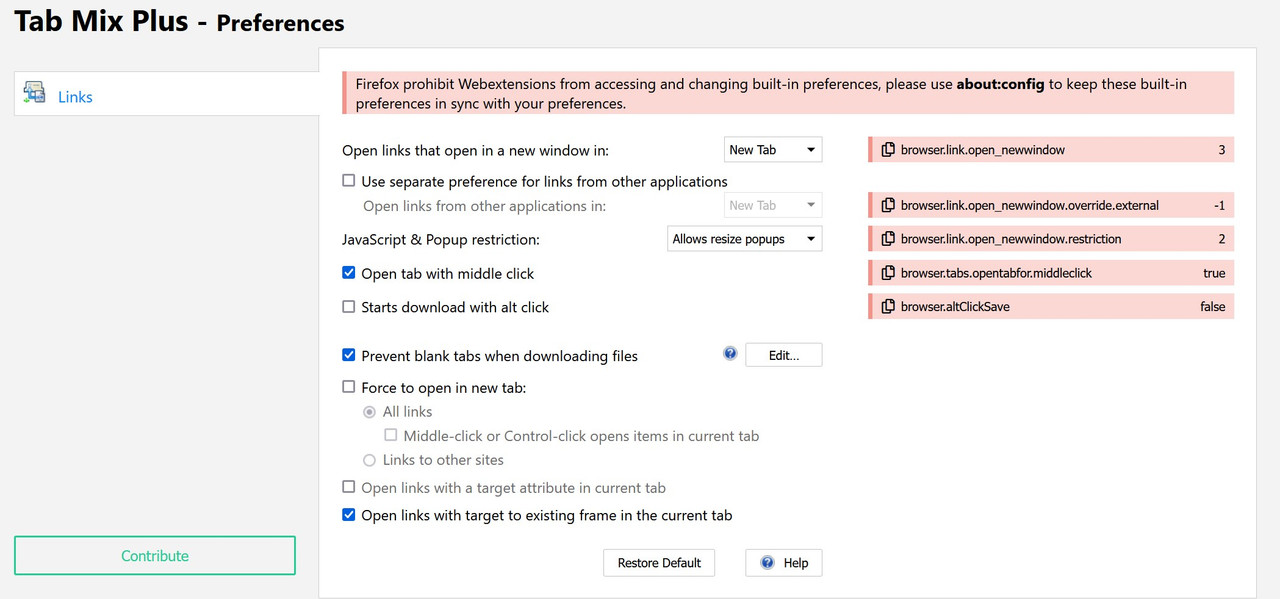Screen dimensions: 1280x599
Task: Copy browser.link.open_newwindow preference name icon
Action: pyautogui.click(x=888, y=150)
